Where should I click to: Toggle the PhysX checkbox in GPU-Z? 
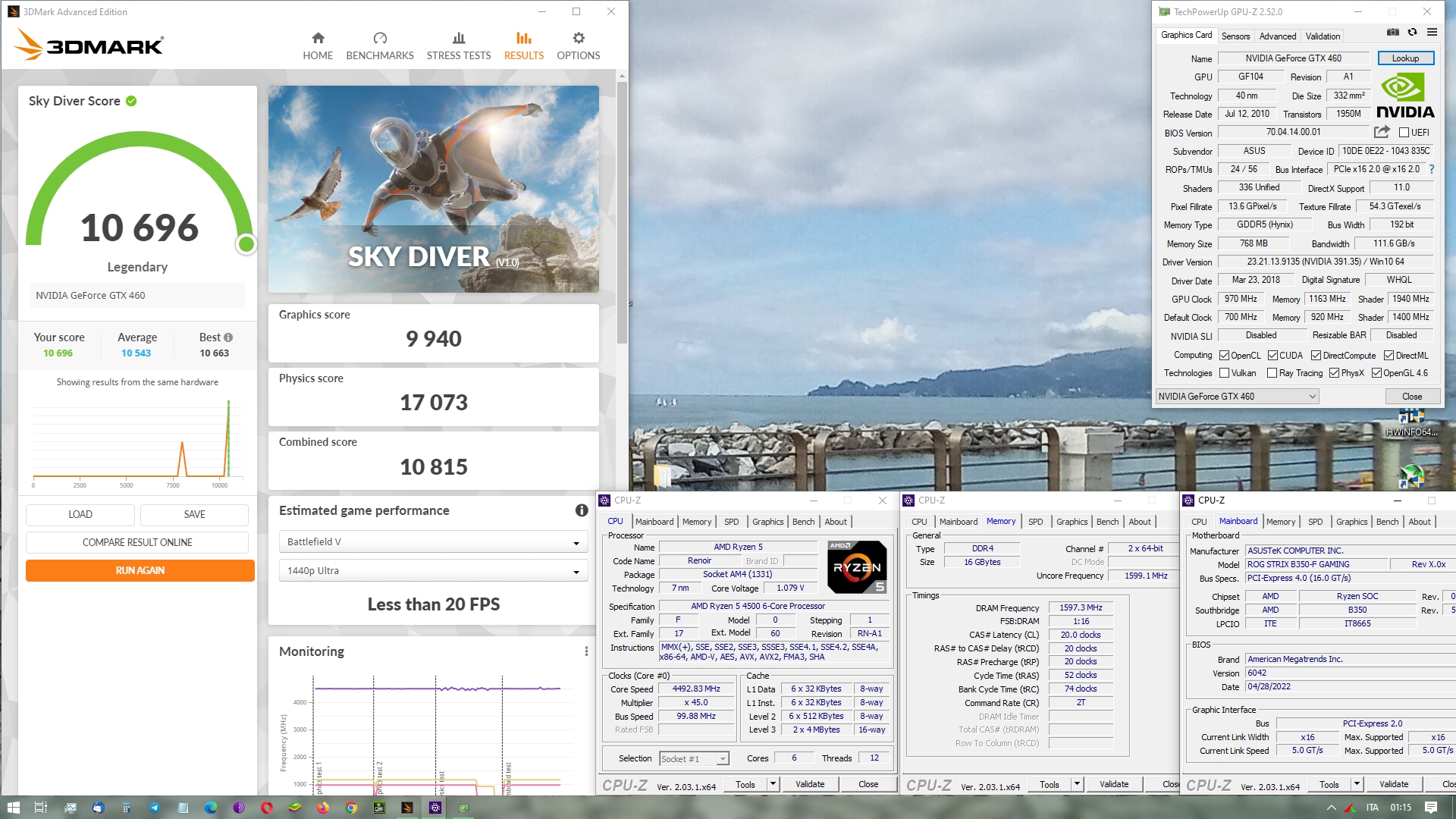1334,373
